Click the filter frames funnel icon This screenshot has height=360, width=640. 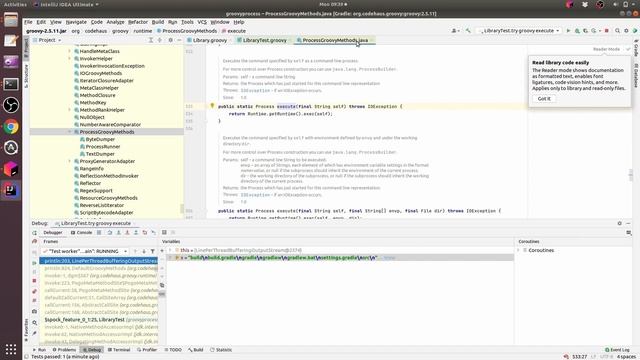tap(152, 251)
